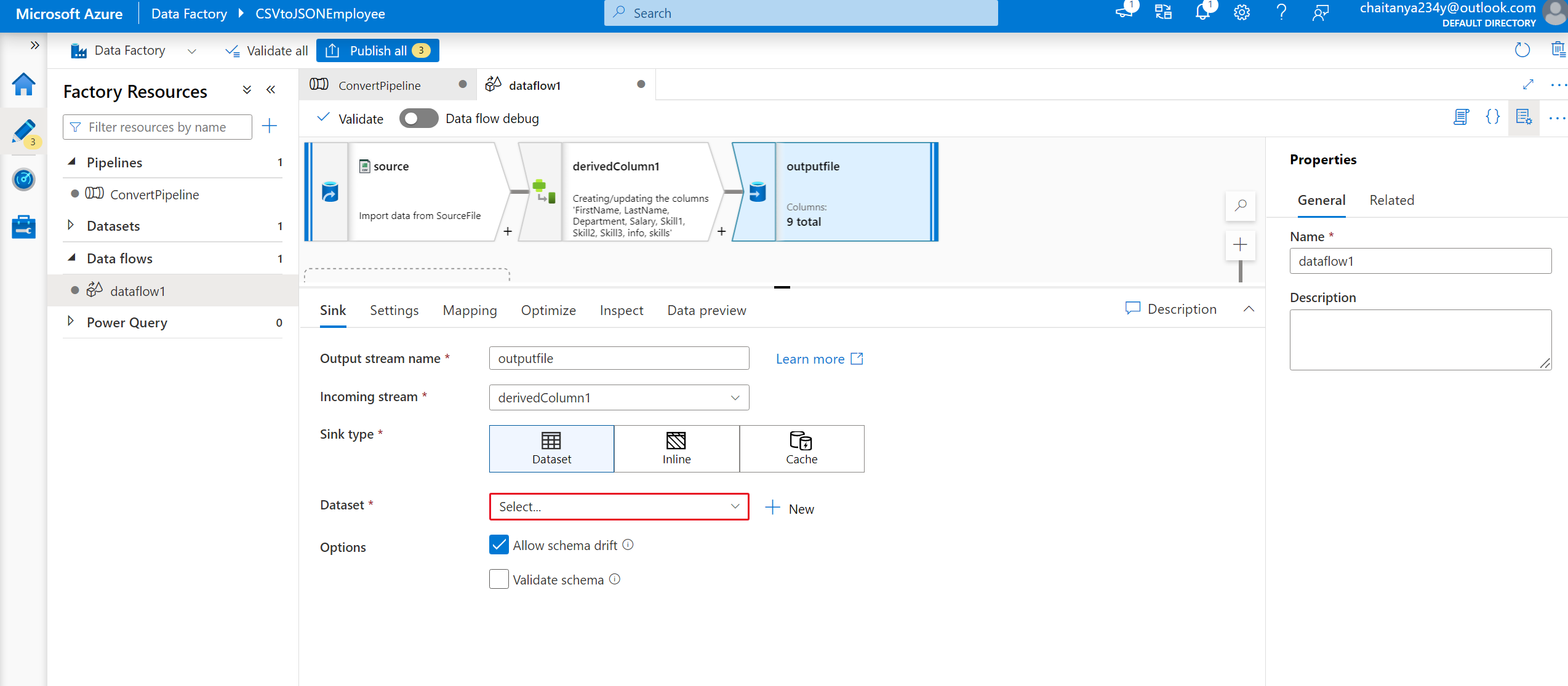Screen dimensions: 1568x686
Task: Enable Validate schema checkbox
Action: pos(499,580)
